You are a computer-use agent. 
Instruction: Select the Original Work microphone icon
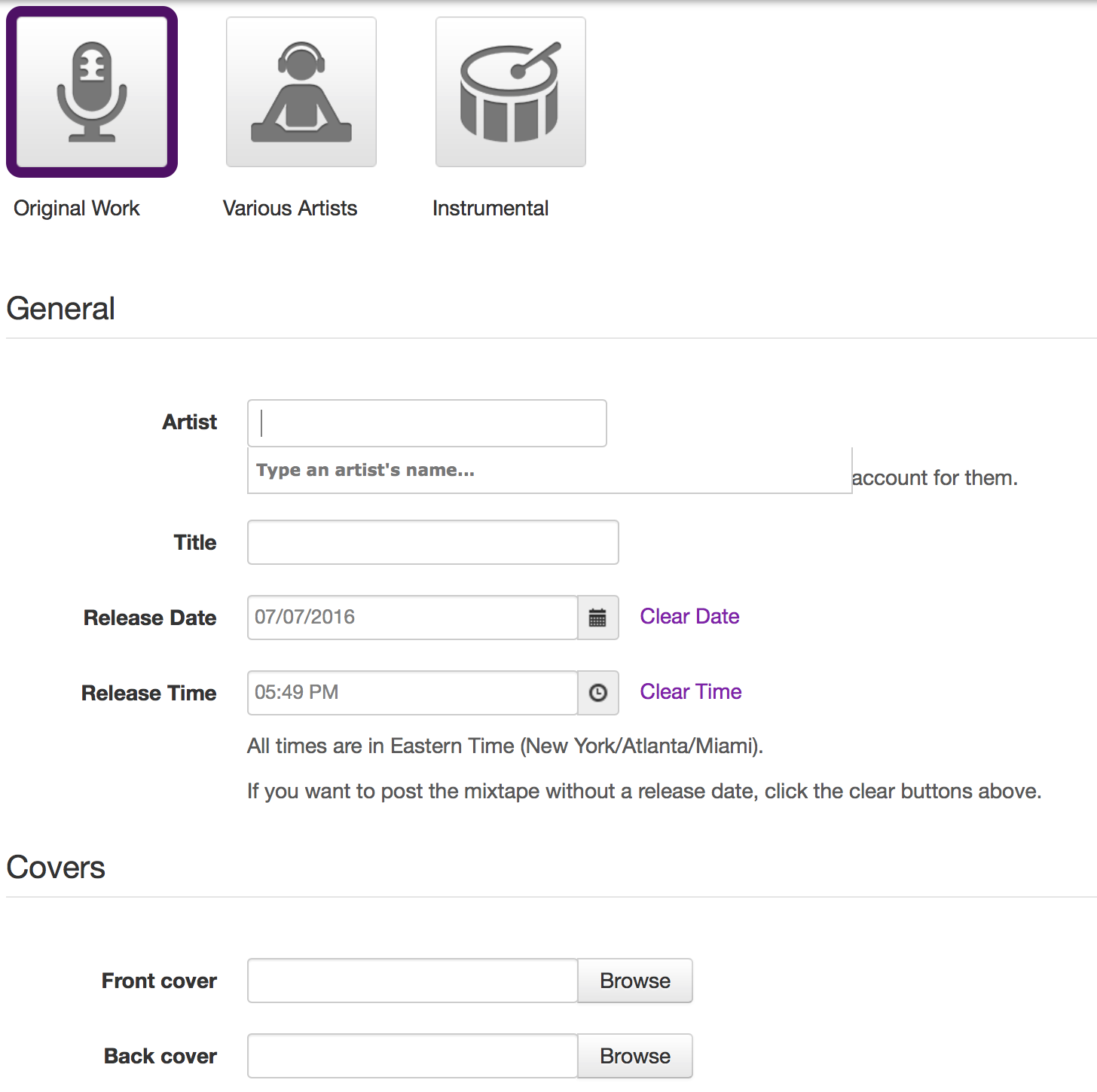[92, 92]
